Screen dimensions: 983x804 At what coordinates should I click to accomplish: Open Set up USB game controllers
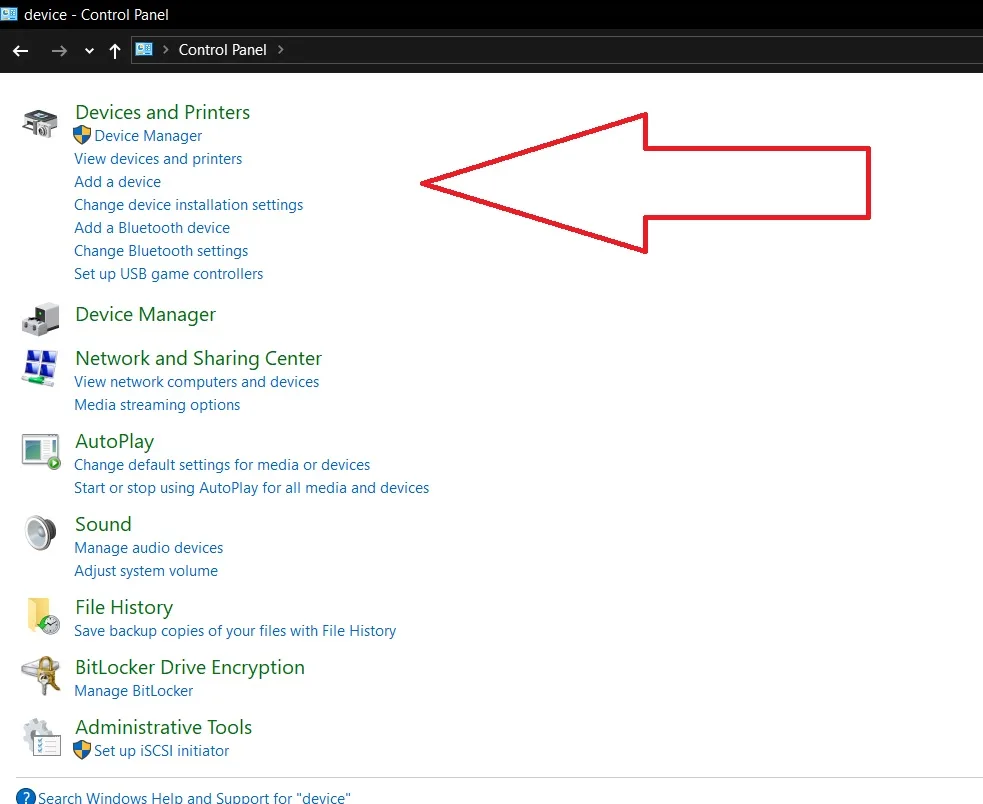tap(168, 274)
